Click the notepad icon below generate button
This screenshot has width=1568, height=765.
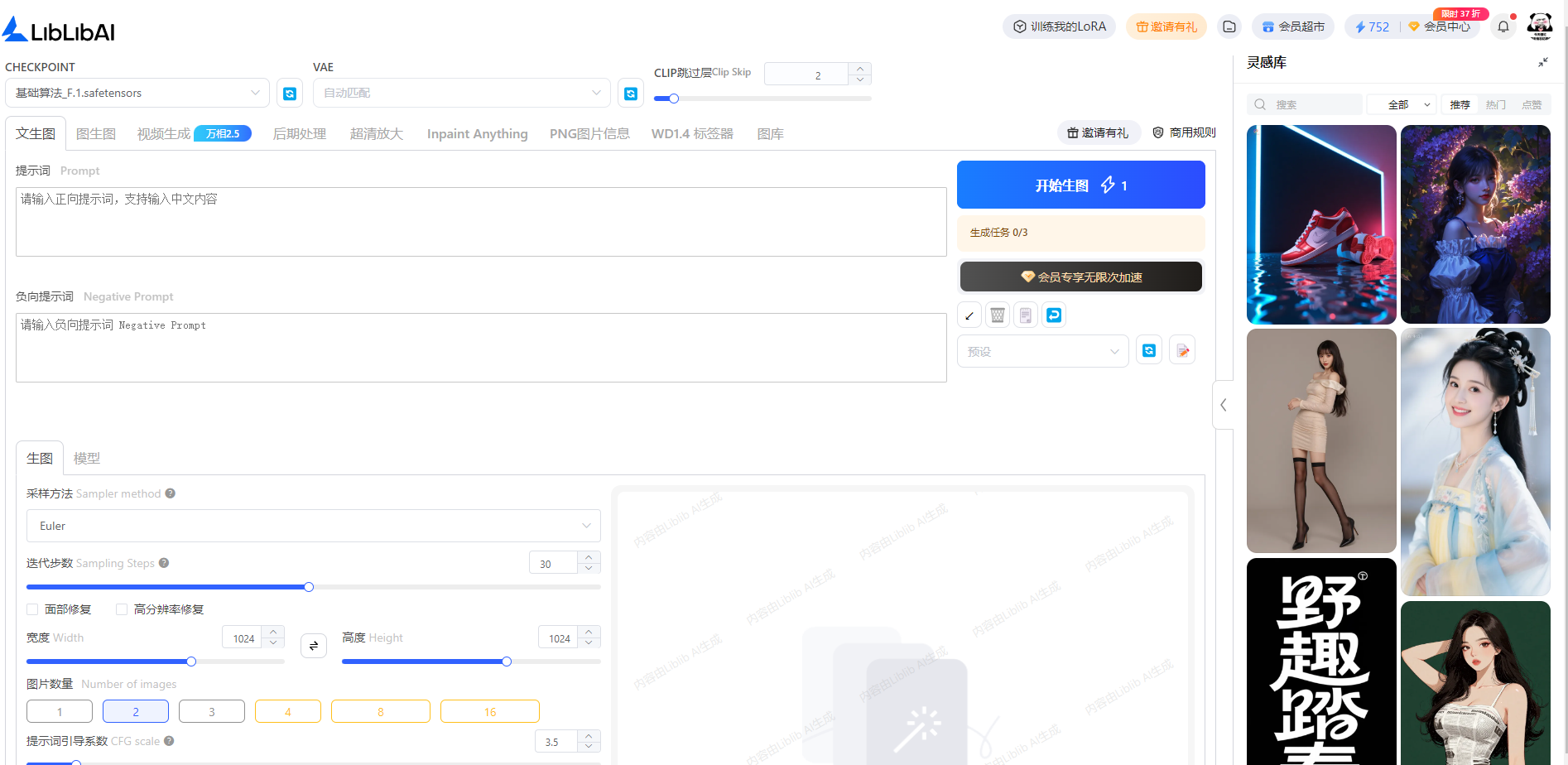pos(1026,315)
